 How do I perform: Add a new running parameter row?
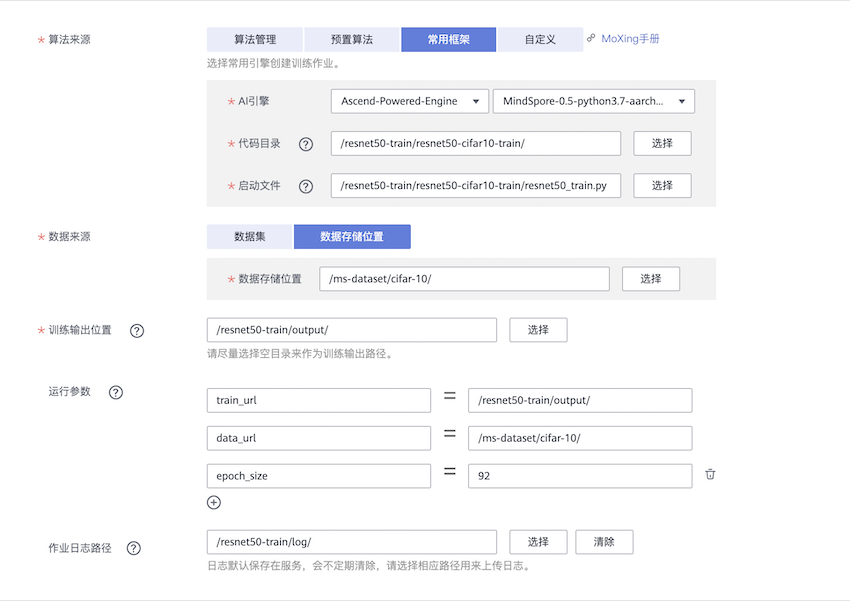pos(214,502)
